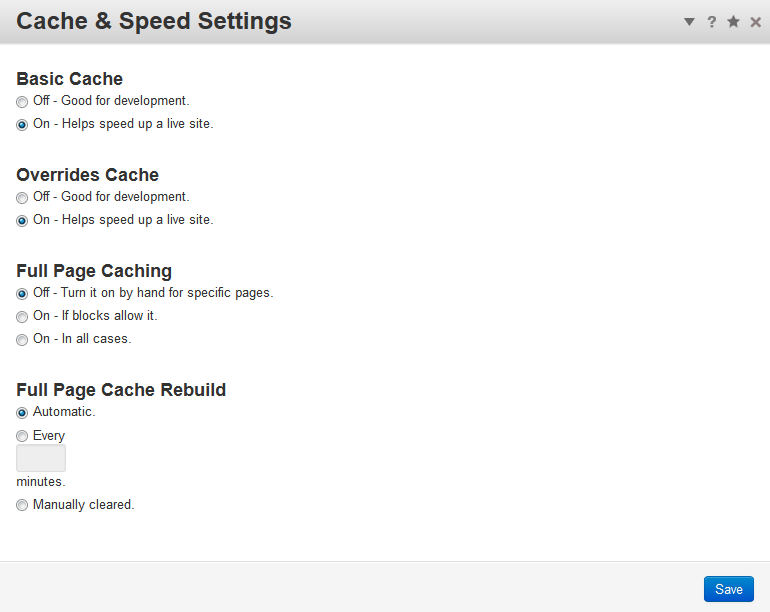Save the cache settings

pos(728,589)
